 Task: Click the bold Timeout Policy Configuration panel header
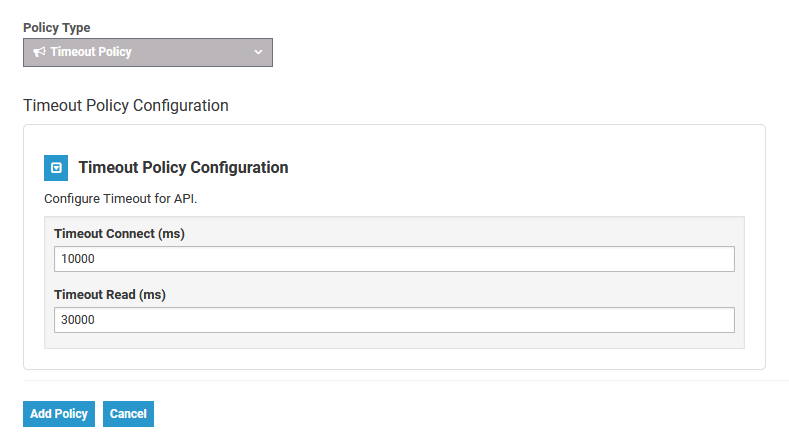183,168
